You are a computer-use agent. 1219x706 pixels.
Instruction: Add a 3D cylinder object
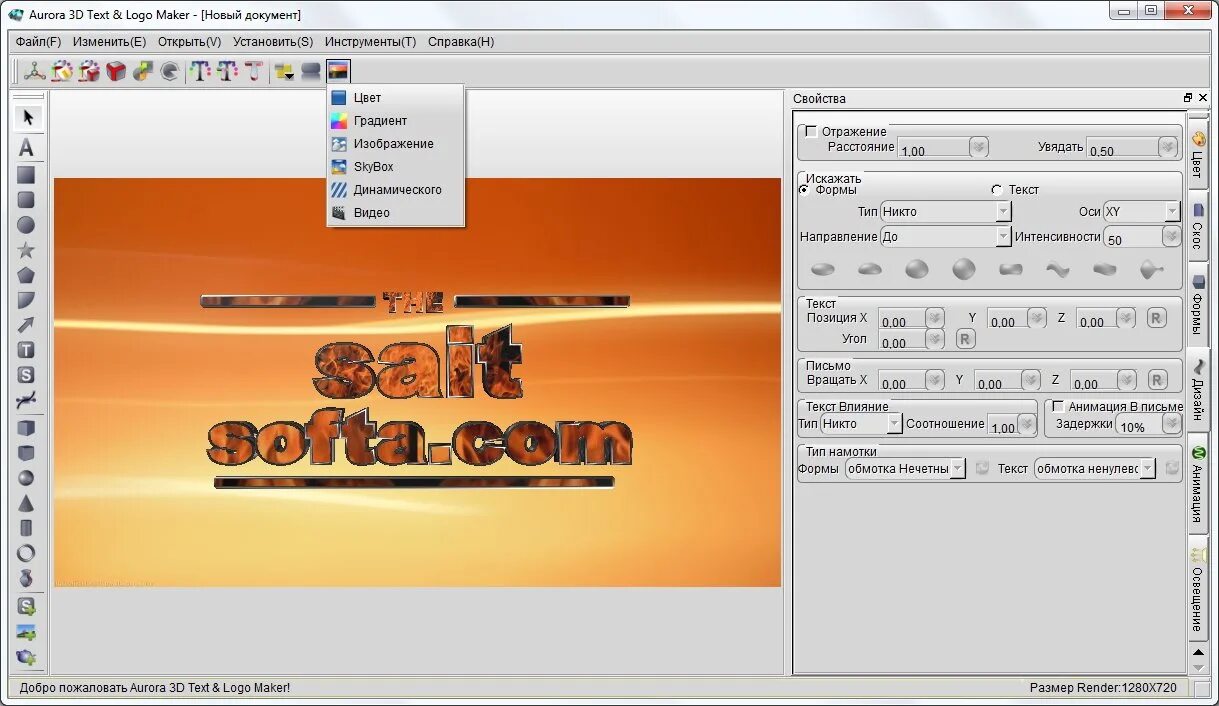27,528
